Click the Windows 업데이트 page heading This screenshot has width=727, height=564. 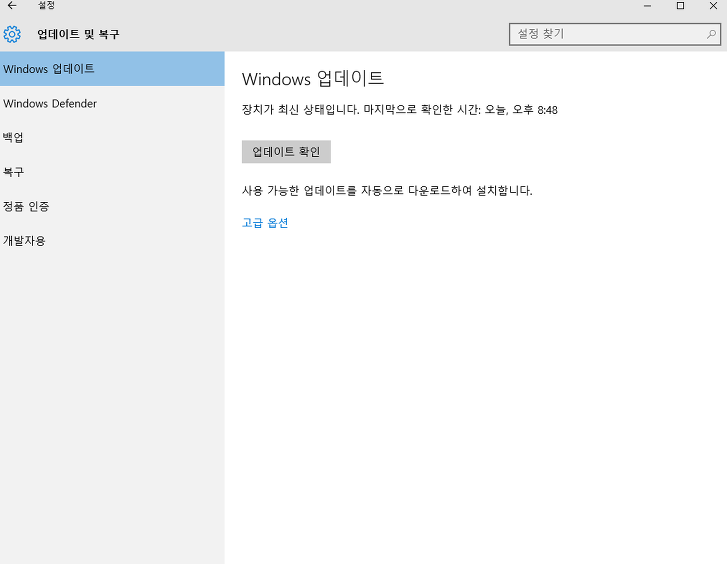click(x=313, y=79)
